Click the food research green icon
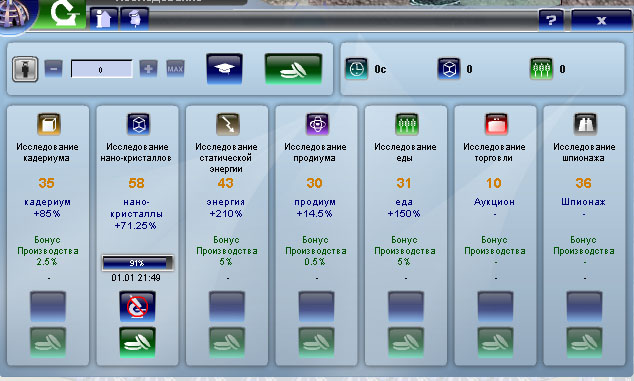The height and width of the screenshot is (381, 634). 407,124
